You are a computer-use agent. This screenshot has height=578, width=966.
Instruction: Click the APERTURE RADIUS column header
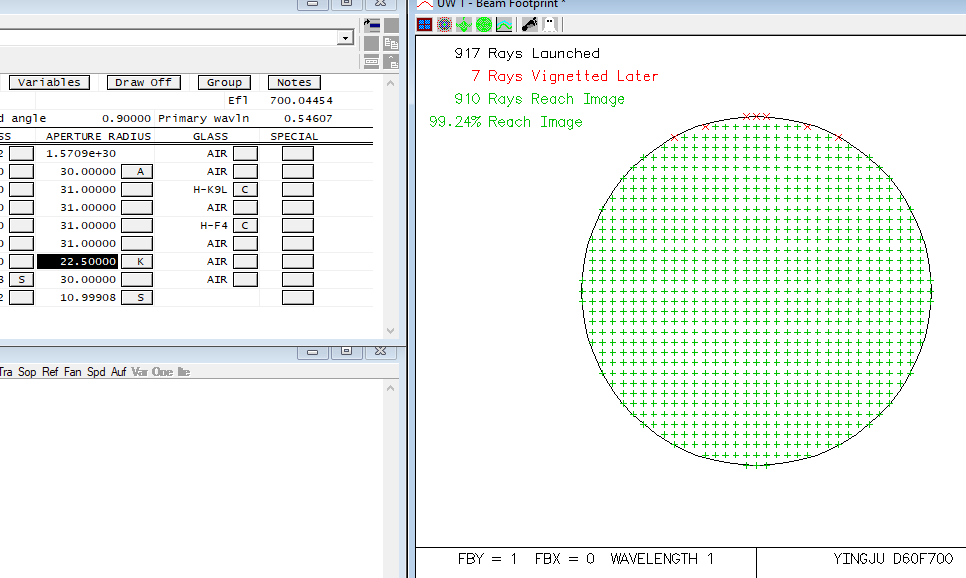pyautogui.click(x=98, y=136)
